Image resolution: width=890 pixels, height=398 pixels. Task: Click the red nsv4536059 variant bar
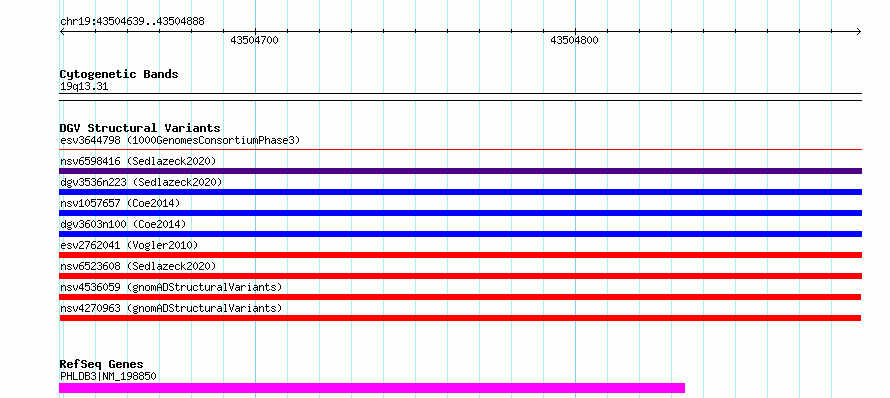coord(460,297)
